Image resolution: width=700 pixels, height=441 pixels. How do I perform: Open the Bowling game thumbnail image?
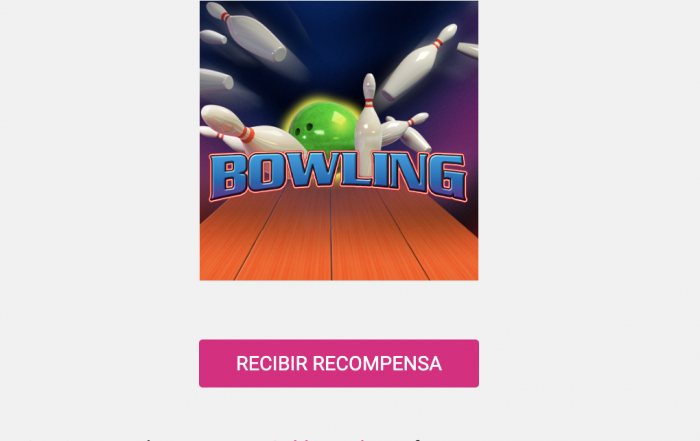339,141
